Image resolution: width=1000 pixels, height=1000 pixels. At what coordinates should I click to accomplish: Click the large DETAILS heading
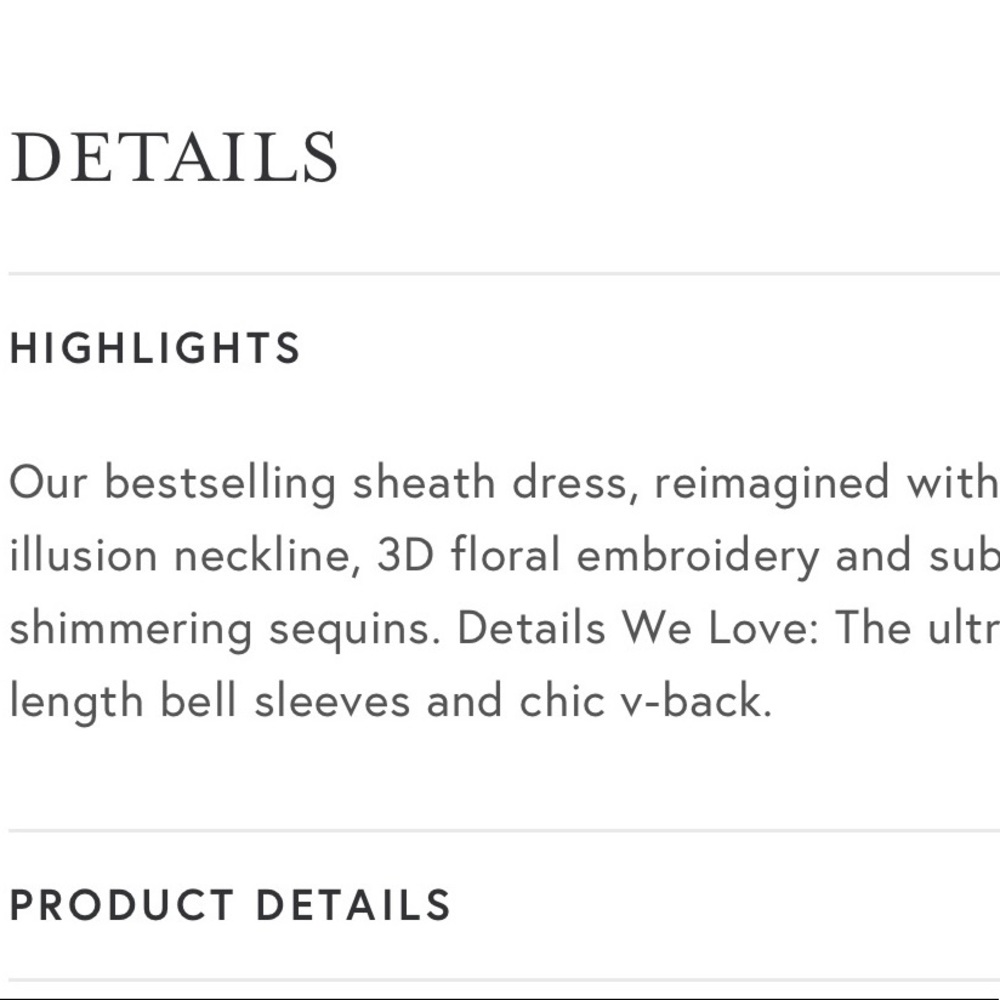click(x=173, y=157)
